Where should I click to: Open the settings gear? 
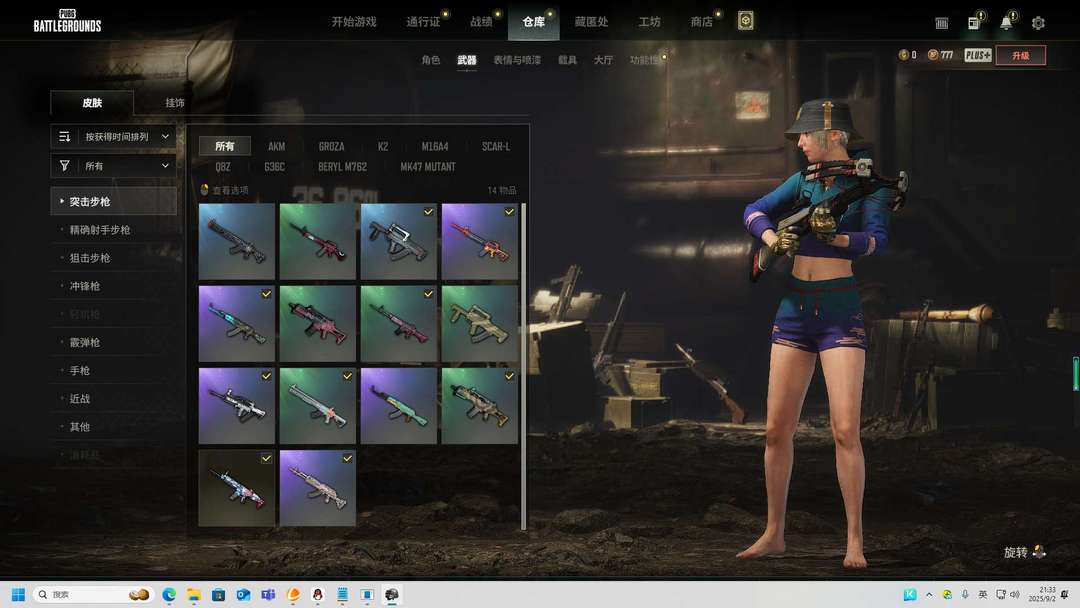(1038, 23)
